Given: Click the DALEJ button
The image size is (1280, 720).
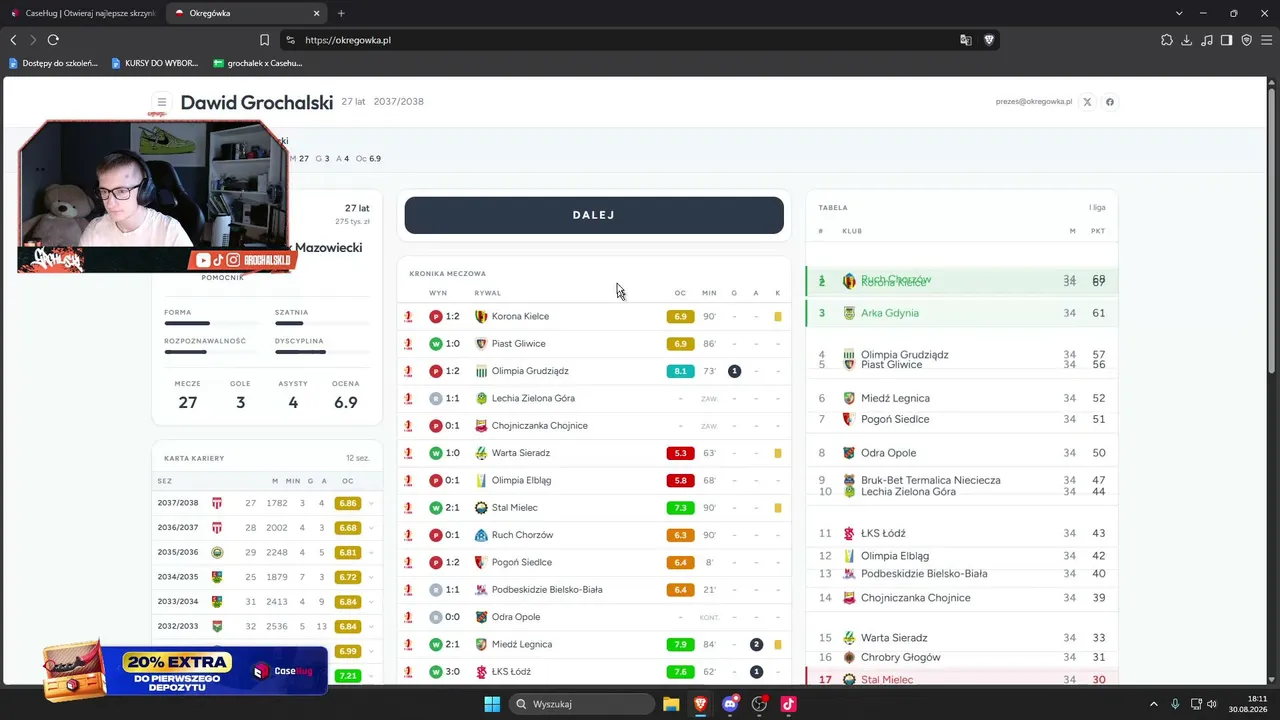Looking at the screenshot, I should [594, 215].
